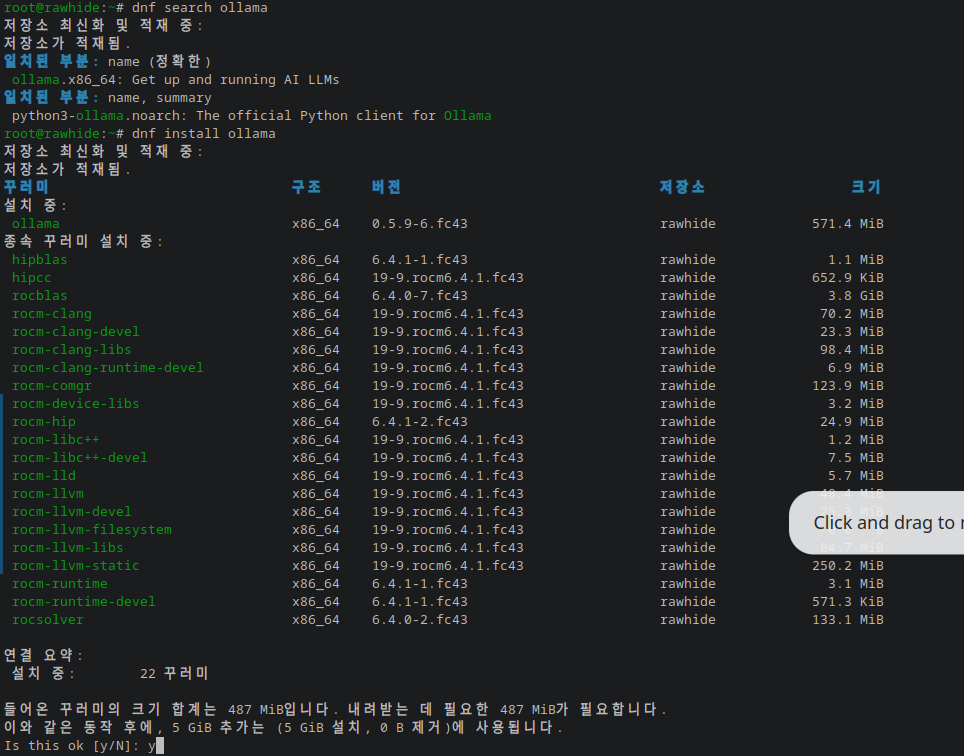Click the "rocm-clang-libs" package name
Screen dimensions: 964x756
pos(71,350)
